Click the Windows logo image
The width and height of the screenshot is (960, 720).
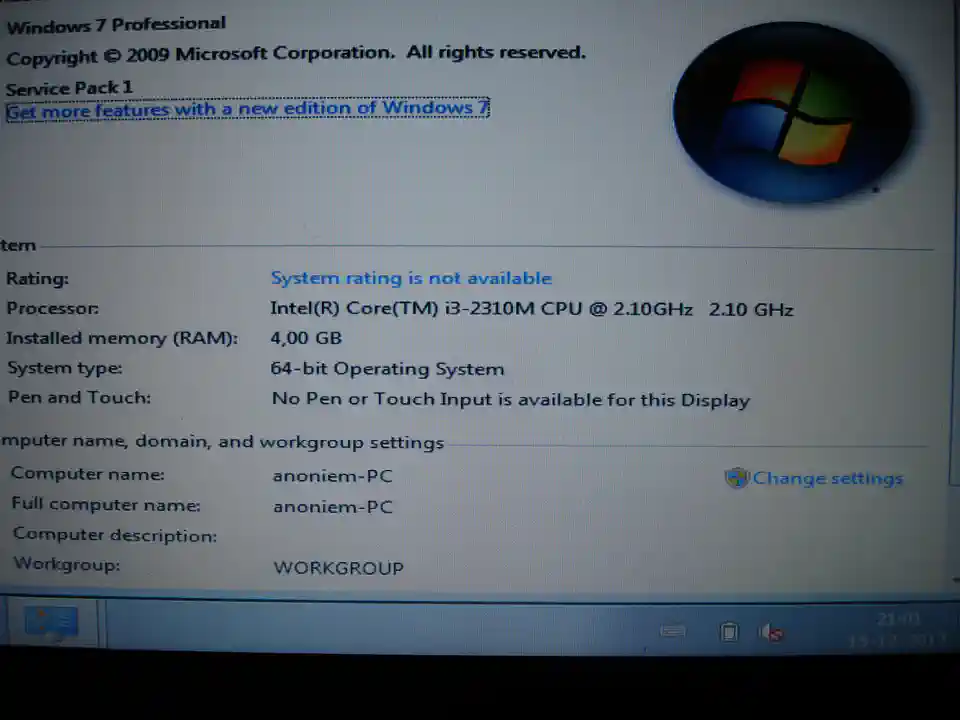(x=793, y=112)
